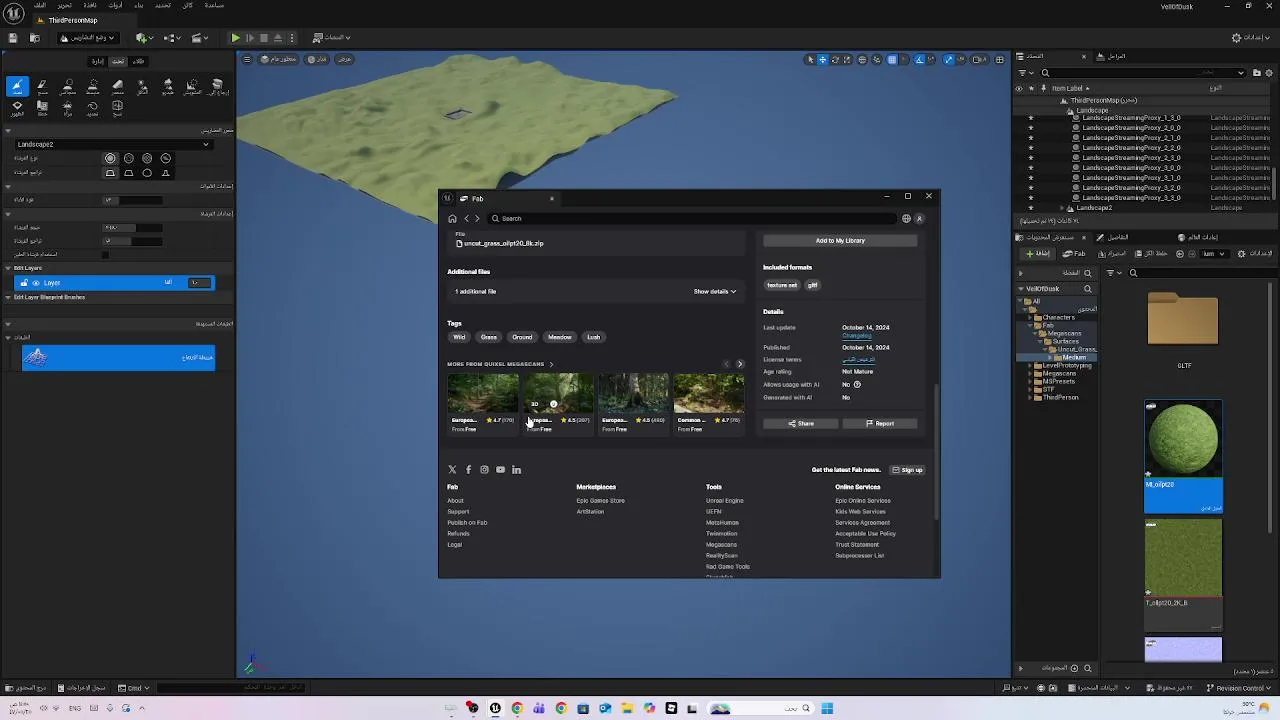Switch to the Manage (إدارة) landscape tab
Screen dimensions: 1280x720
click(x=97, y=61)
